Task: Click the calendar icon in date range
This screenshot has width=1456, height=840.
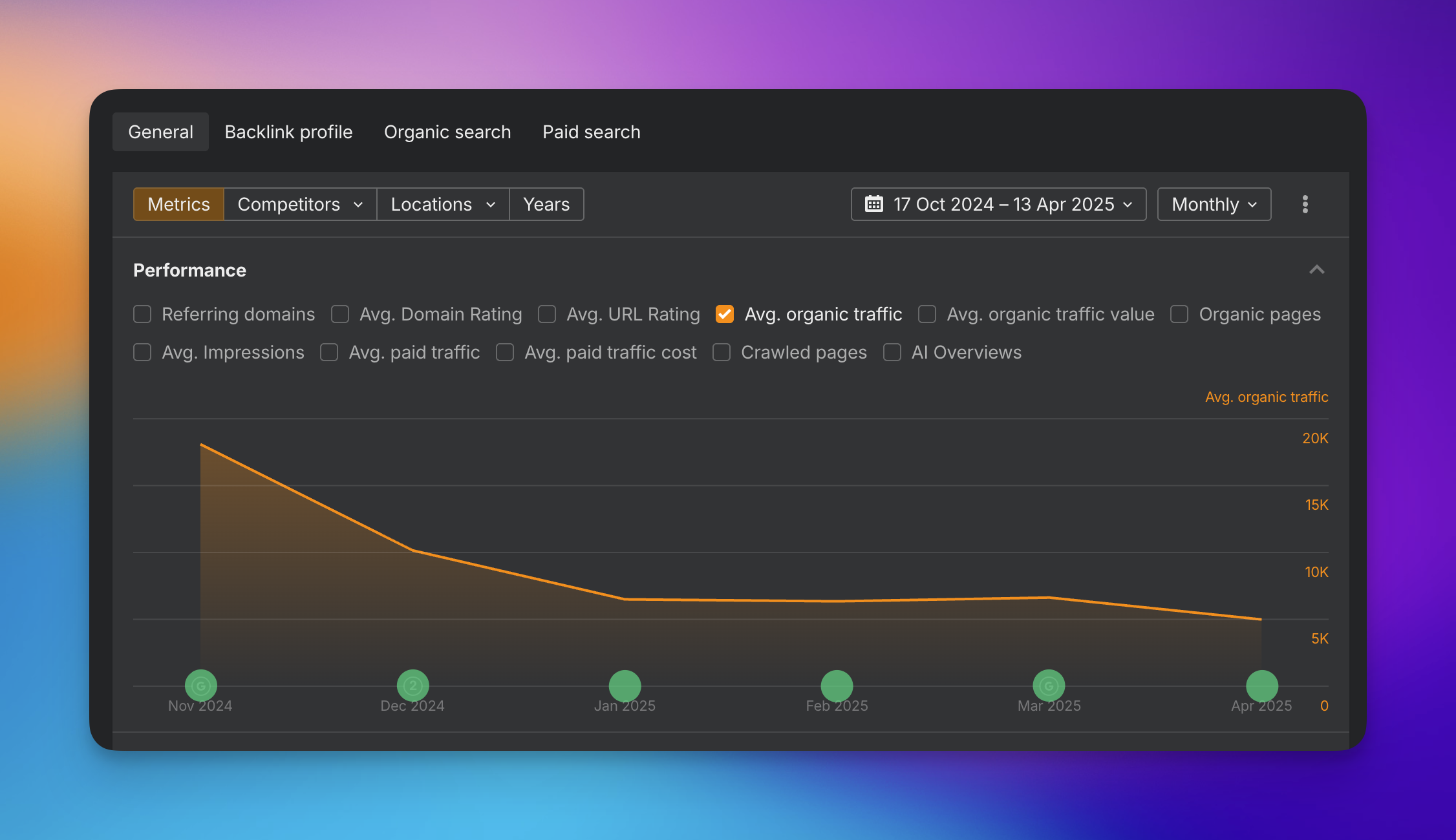Action: click(873, 204)
